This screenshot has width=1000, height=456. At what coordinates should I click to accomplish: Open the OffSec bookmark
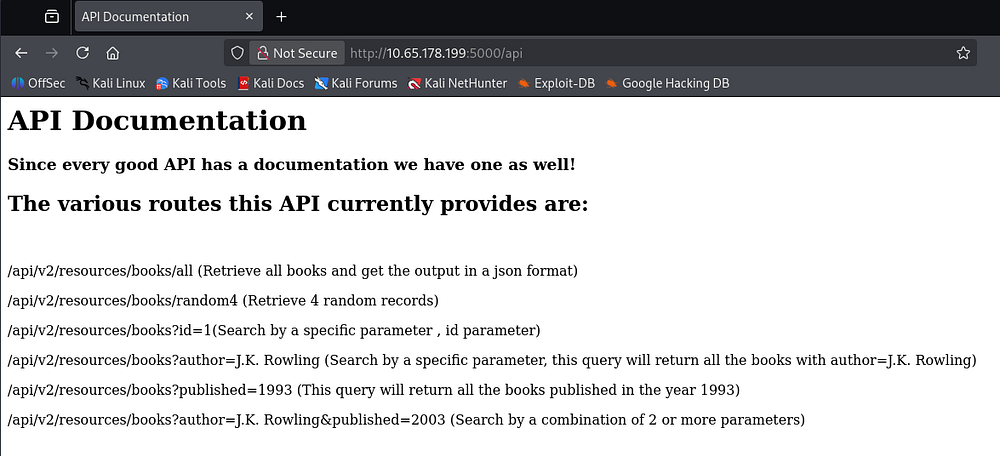(38, 83)
